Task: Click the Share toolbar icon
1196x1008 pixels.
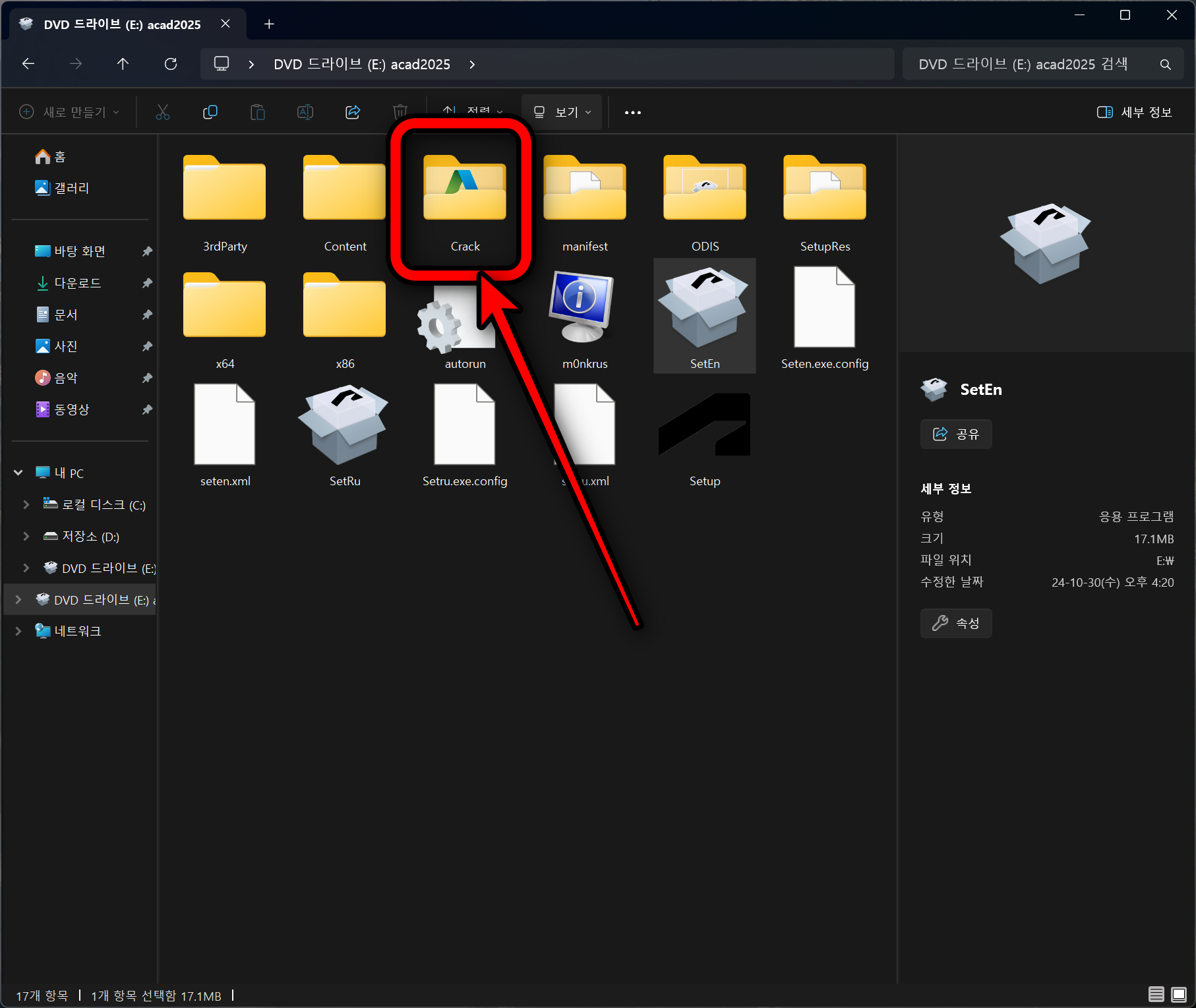Action: (353, 112)
